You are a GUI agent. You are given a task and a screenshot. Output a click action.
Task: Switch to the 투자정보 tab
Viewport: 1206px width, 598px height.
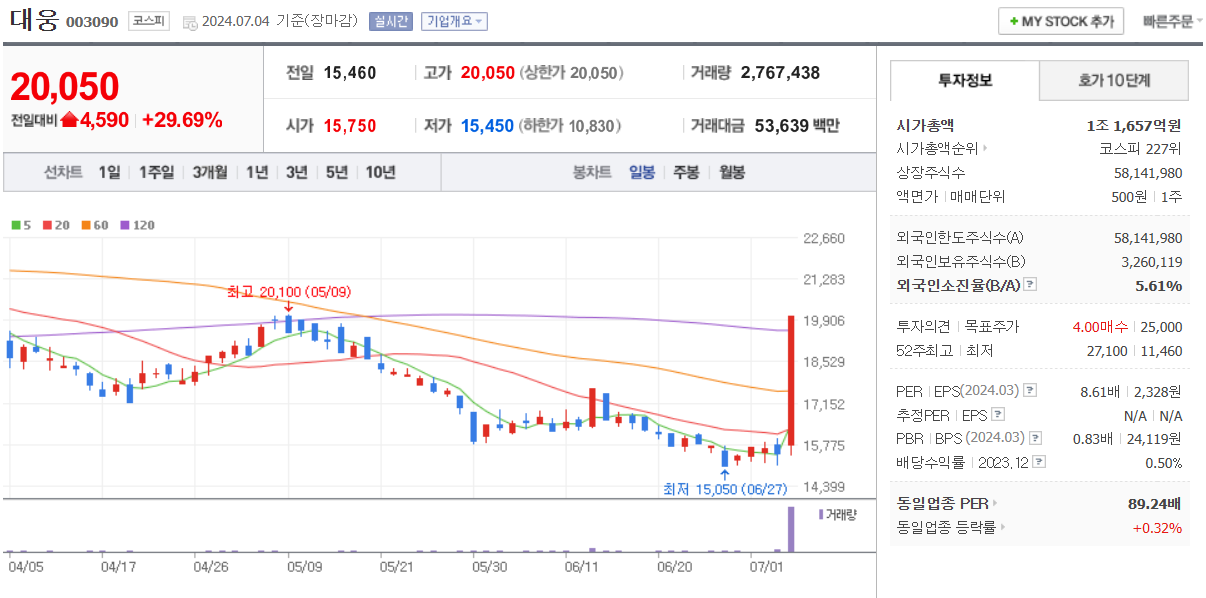(965, 81)
